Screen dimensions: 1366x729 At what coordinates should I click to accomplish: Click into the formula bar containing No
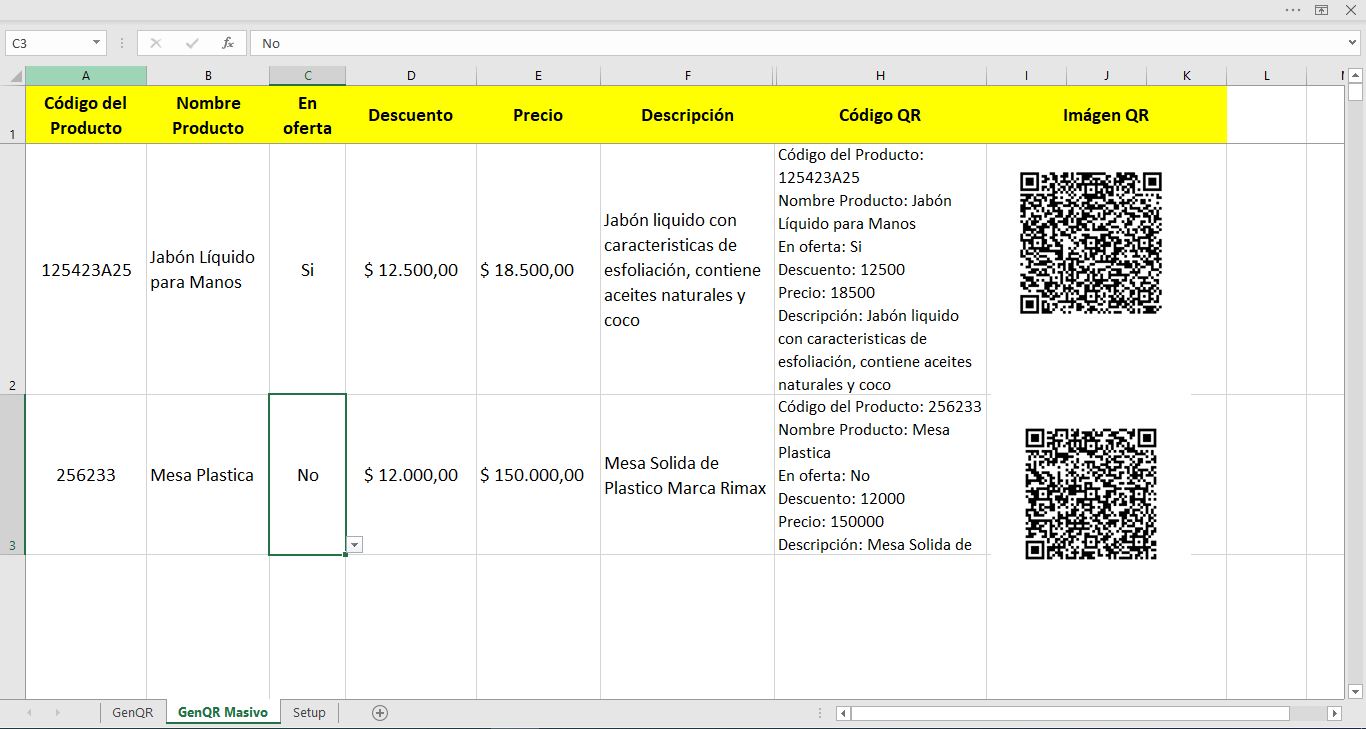click(797, 43)
